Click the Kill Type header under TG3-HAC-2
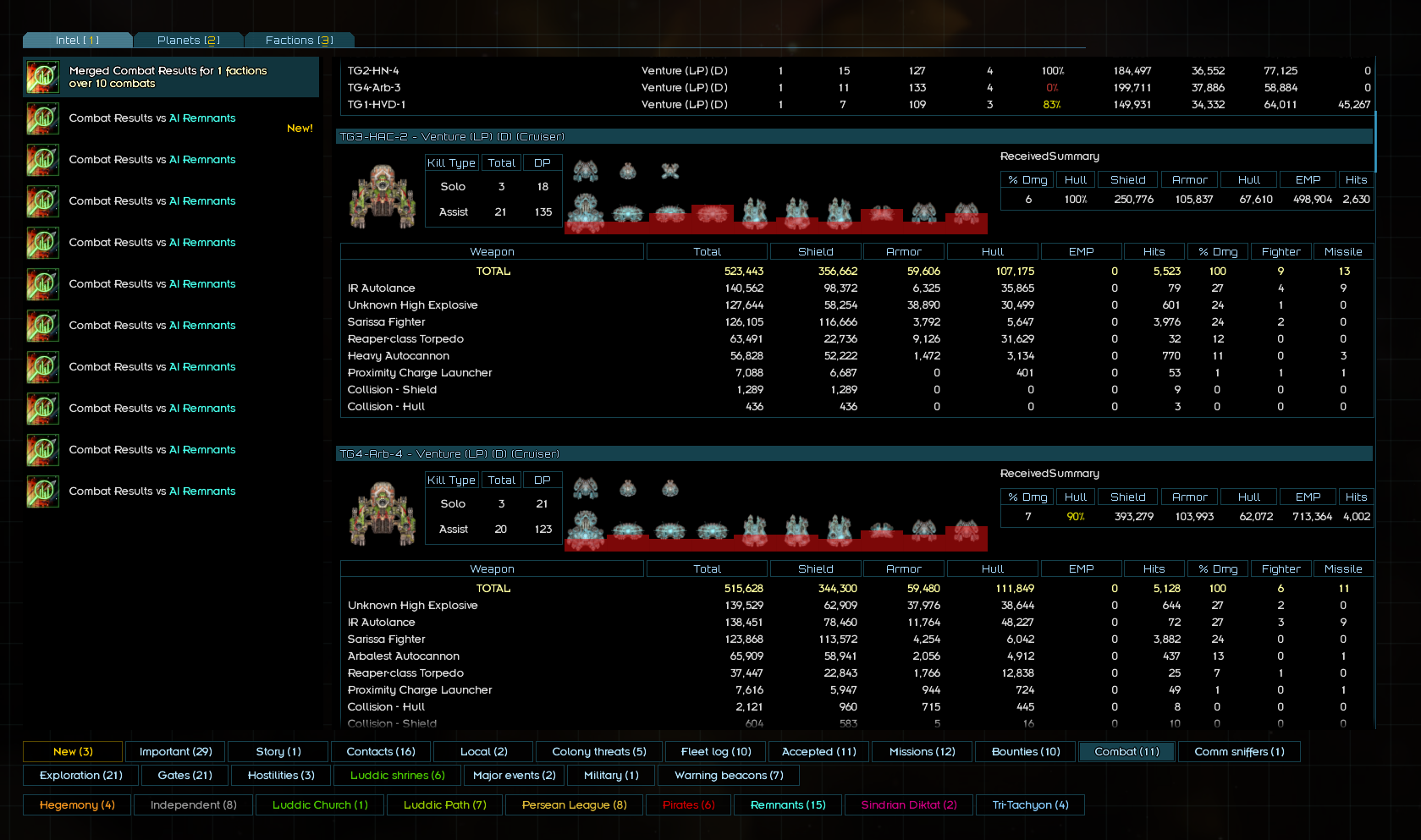The image size is (1421, 840). pyautogui.click(x=451, y=162)
